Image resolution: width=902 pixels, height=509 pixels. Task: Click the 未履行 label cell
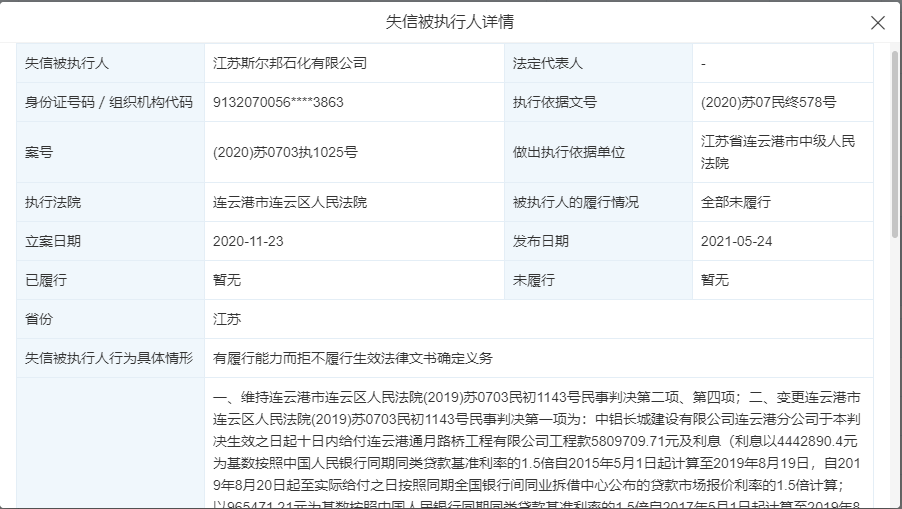(x=598, y=280)
